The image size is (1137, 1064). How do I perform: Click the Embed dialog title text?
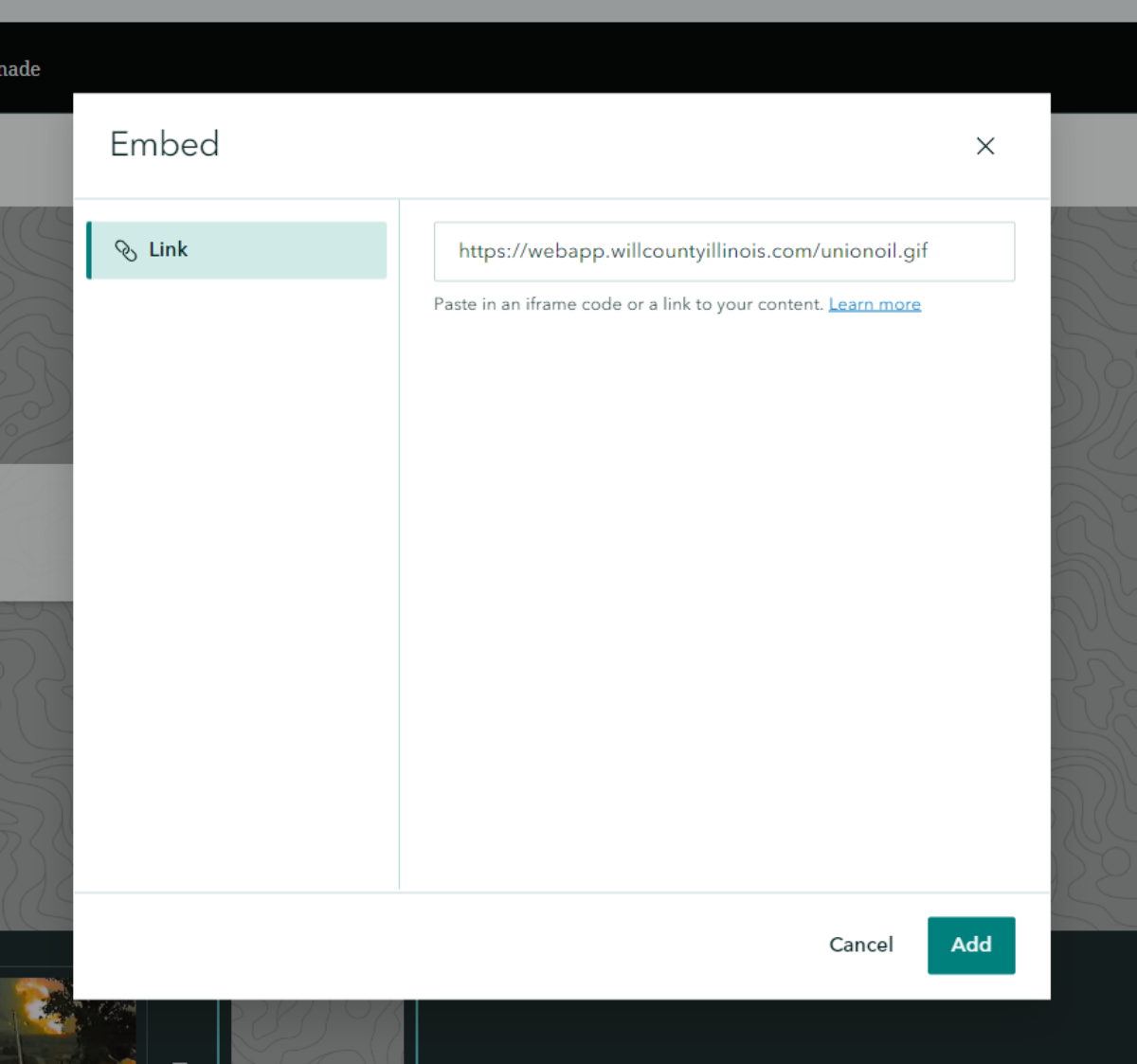tap(164, 144)
